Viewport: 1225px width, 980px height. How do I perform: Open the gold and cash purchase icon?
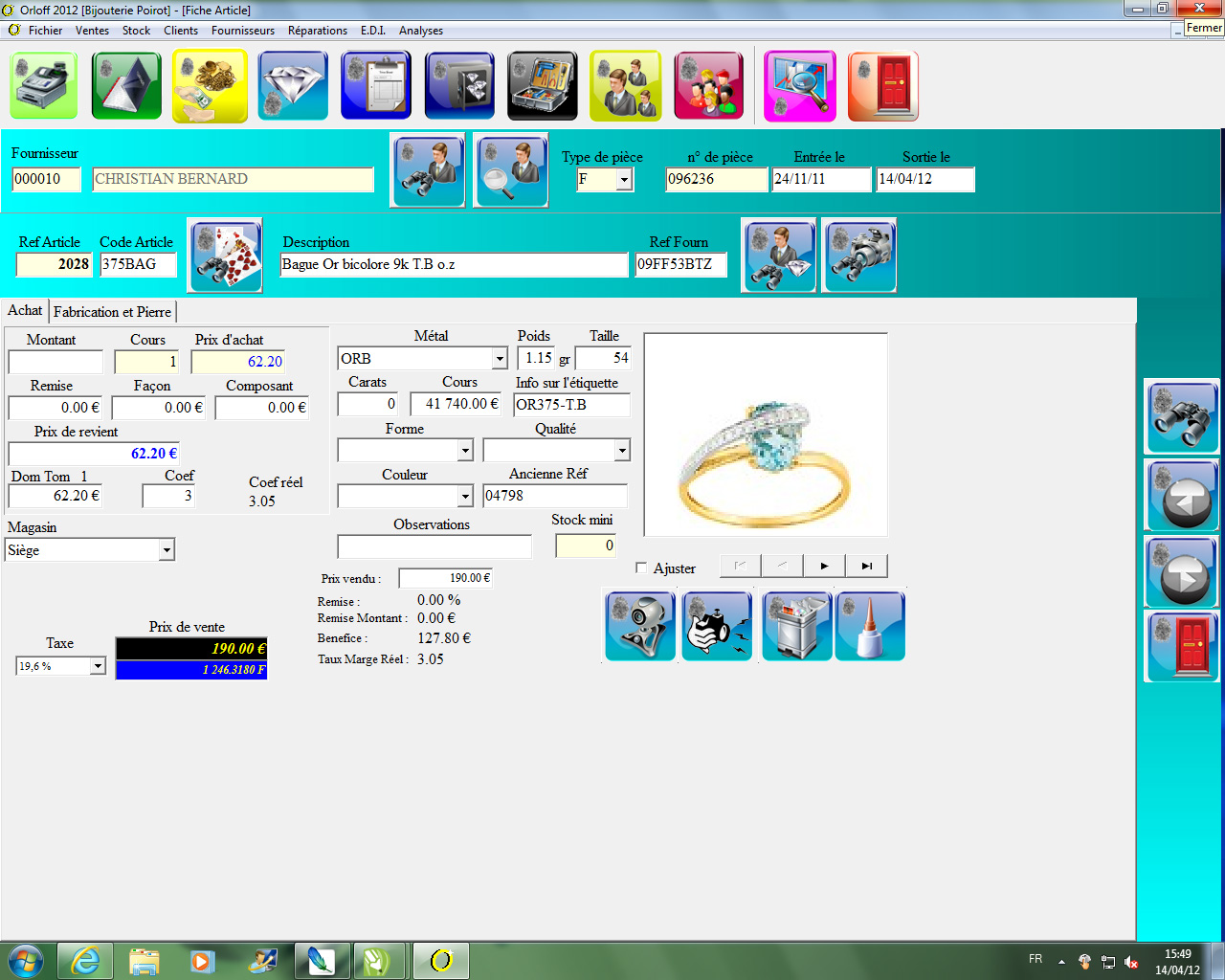(x=211, y=86)
